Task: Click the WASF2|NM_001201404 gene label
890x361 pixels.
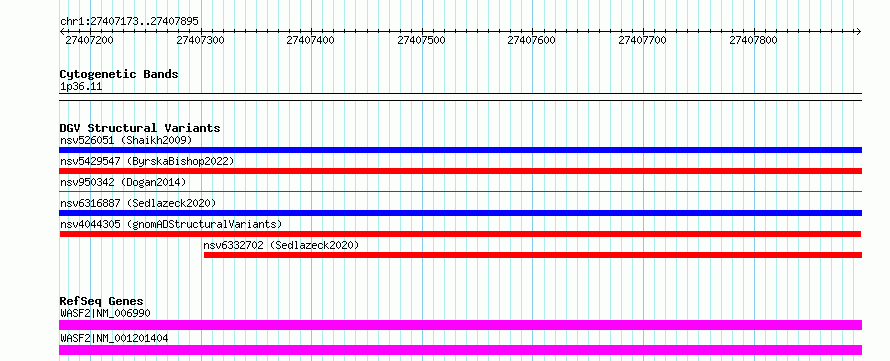Action: [114, 338]
